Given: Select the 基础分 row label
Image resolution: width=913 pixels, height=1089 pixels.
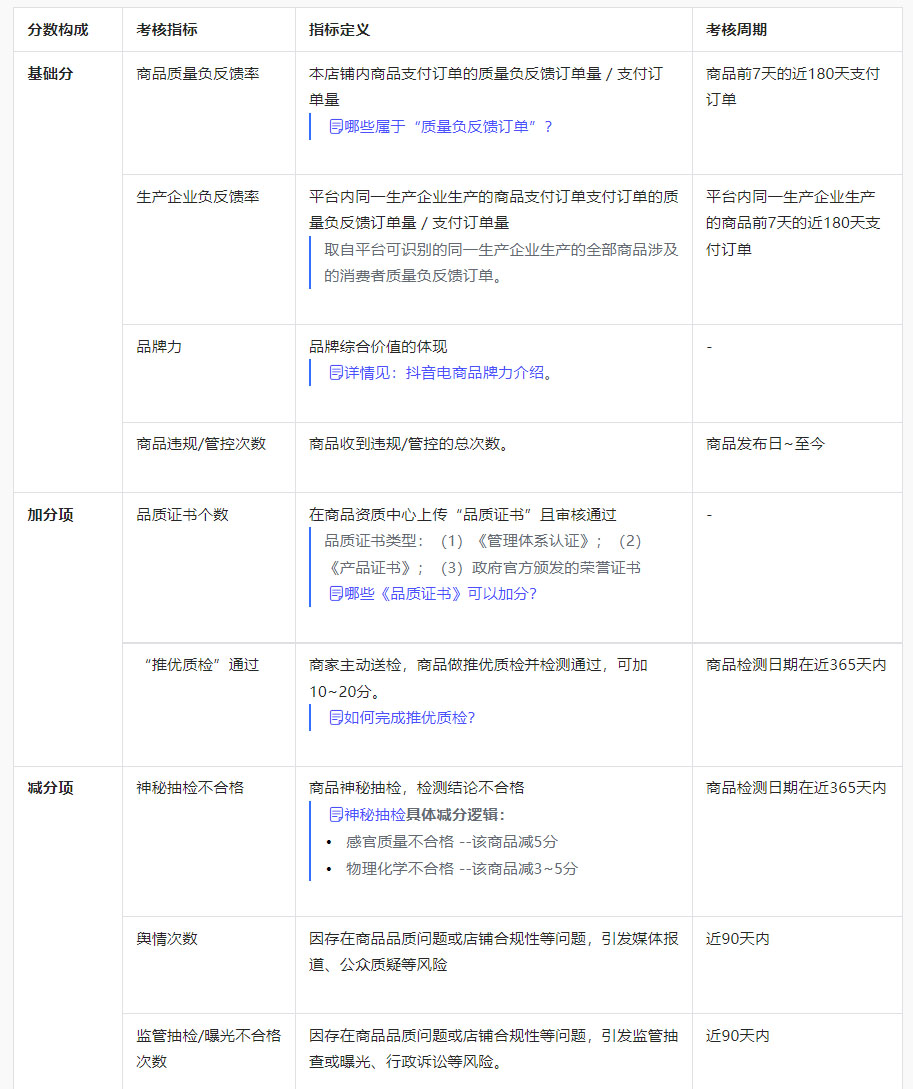Looking at the screenshot, I should click(x=49, y=74).
